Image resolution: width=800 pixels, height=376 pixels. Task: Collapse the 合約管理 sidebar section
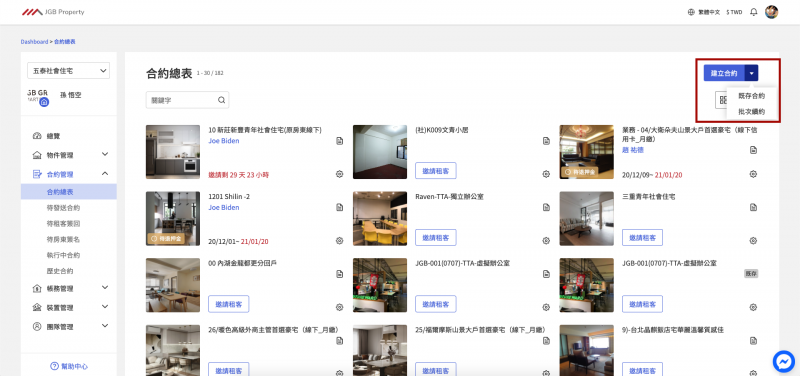tap(68, 174)
